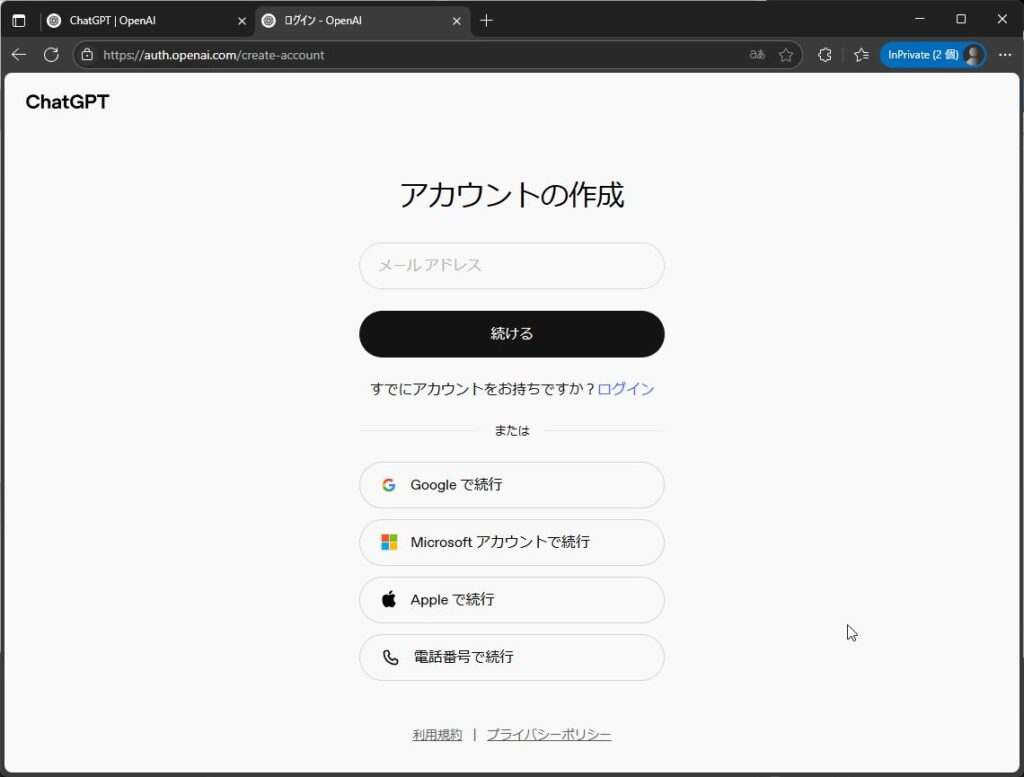This screenshot has width=1024, height=777.
Task: Follow the ログイン link
Action: click(x=626, y=389)
